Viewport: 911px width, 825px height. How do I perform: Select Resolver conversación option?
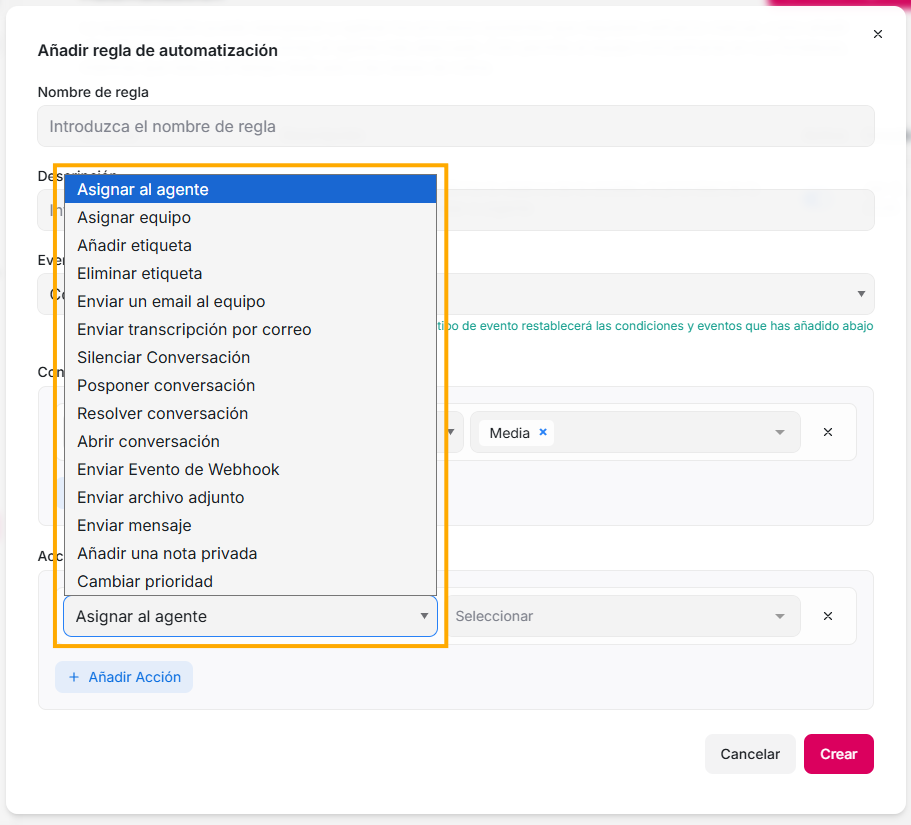pos(162,413)
